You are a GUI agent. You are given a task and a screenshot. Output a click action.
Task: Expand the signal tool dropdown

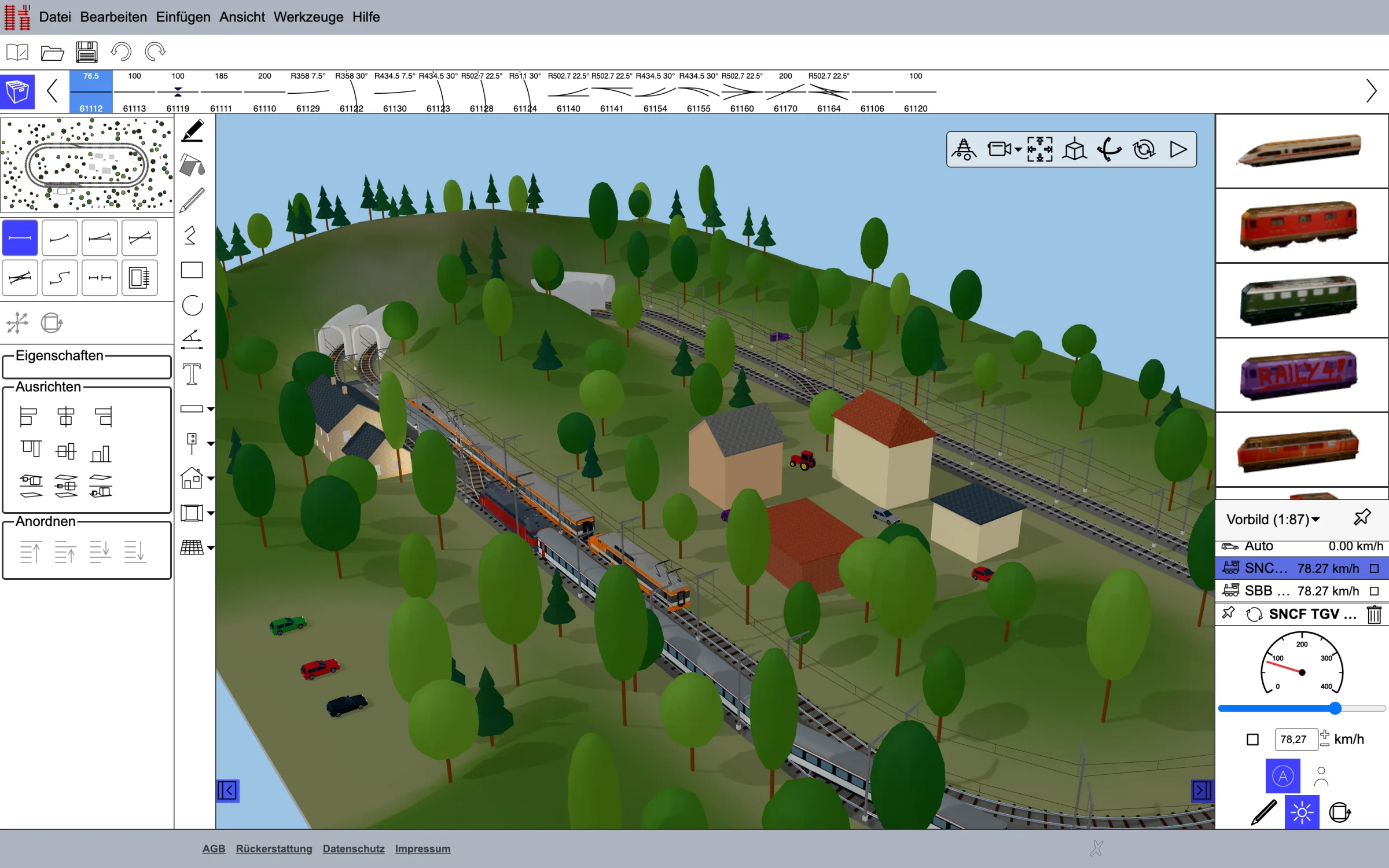coord(211,444)
